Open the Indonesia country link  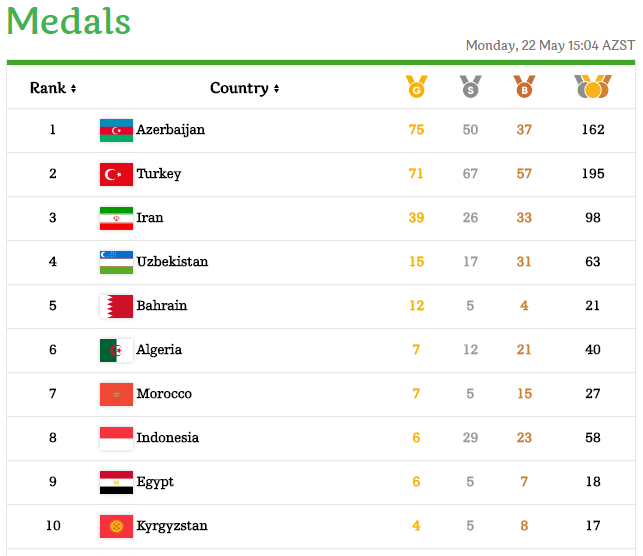(167, 438)
